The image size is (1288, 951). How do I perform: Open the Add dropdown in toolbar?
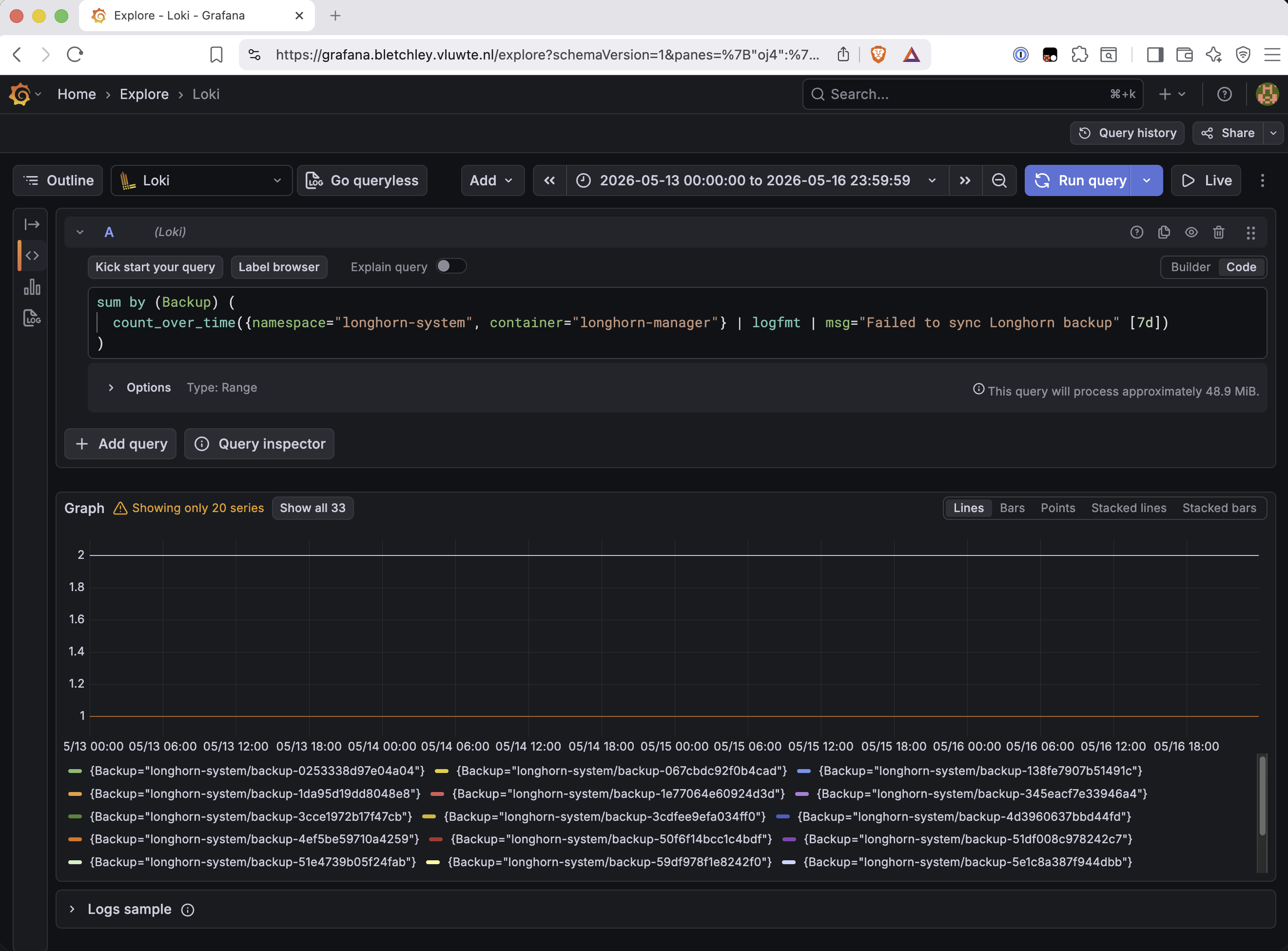[x=492, y=181]
